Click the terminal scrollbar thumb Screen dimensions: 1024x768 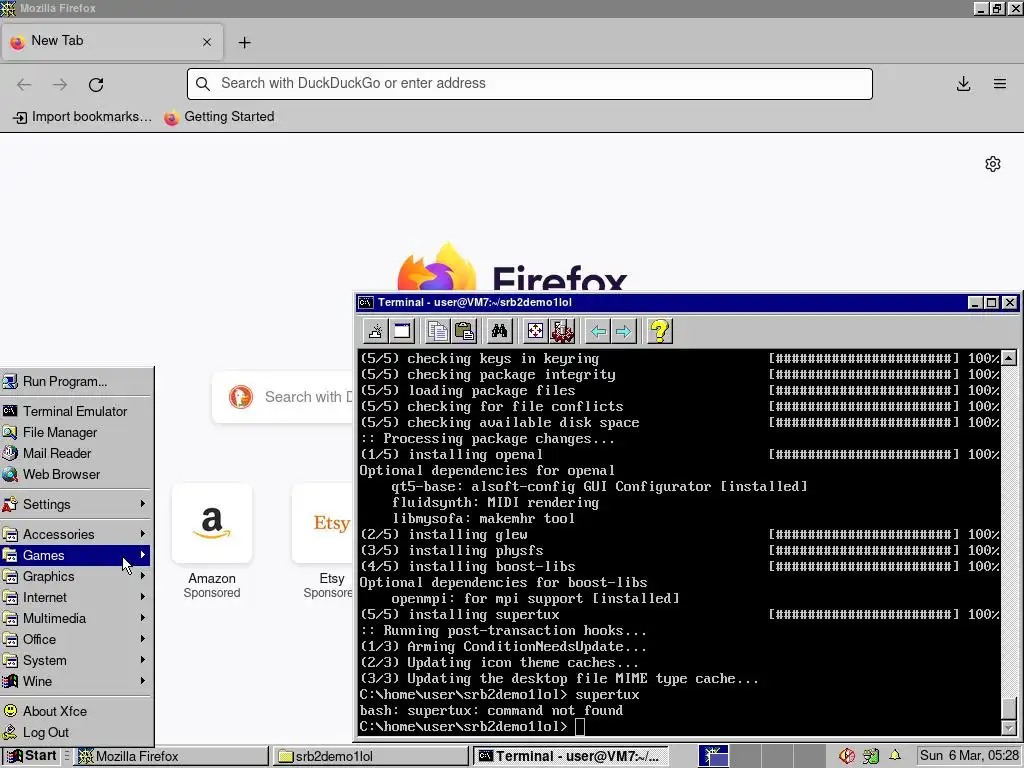(1009, 707)
